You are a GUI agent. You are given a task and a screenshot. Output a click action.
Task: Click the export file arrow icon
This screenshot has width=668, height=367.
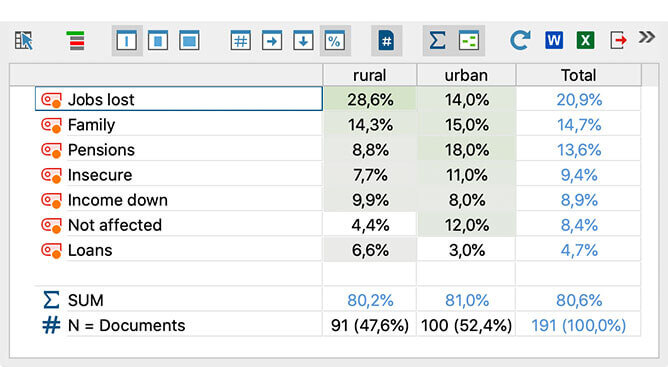point(618,41)
